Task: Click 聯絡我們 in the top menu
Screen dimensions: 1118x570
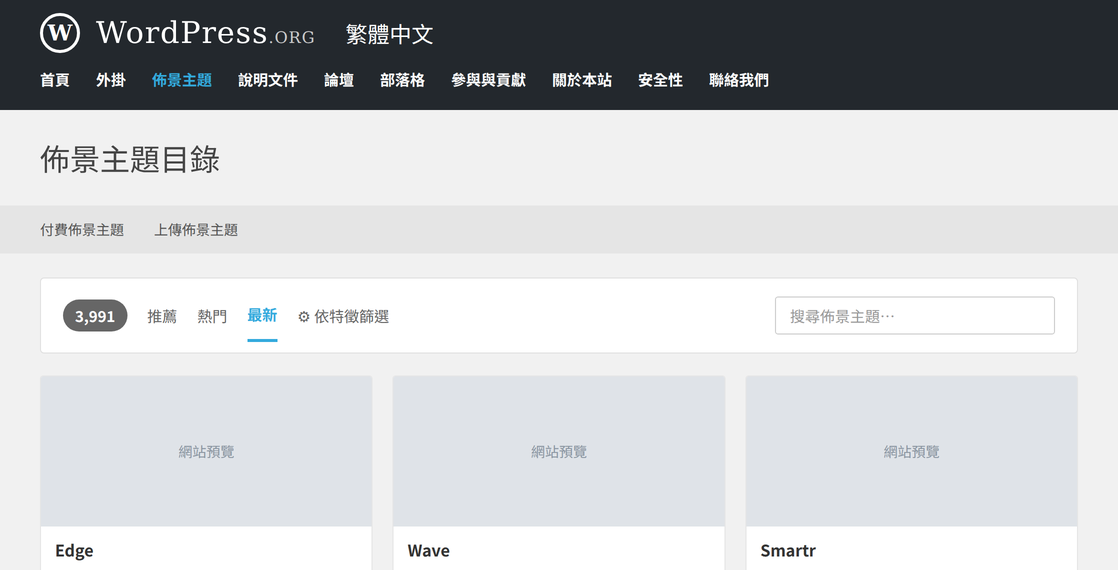Action: (x=739, y=81)
